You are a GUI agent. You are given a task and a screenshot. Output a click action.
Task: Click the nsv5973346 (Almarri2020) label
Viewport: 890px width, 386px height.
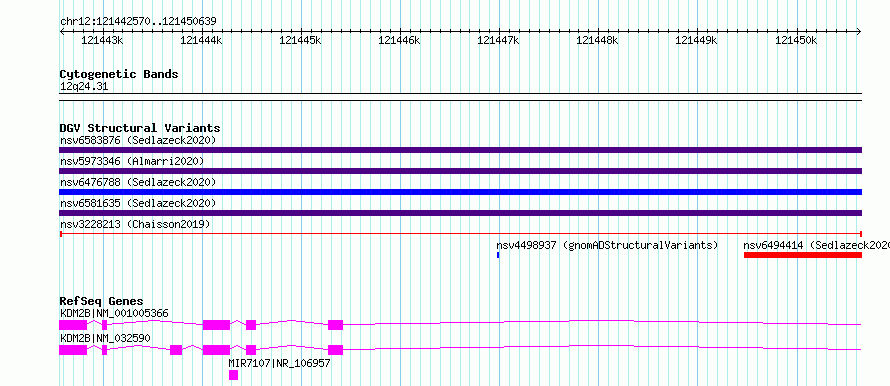coord(132,161)
